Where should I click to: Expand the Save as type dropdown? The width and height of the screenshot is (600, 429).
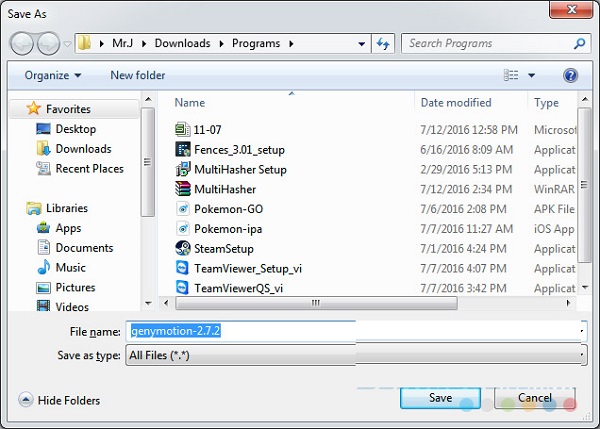click(581, 355)
